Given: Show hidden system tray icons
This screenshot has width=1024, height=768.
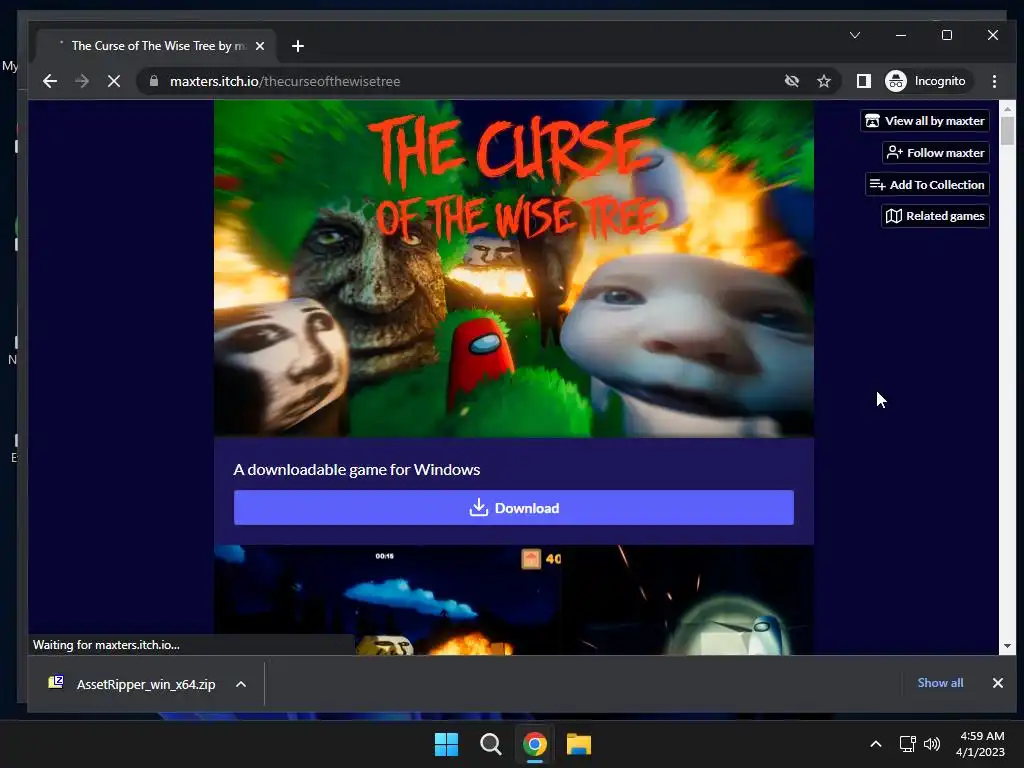Looking at the screenshot, I should 876,744.
